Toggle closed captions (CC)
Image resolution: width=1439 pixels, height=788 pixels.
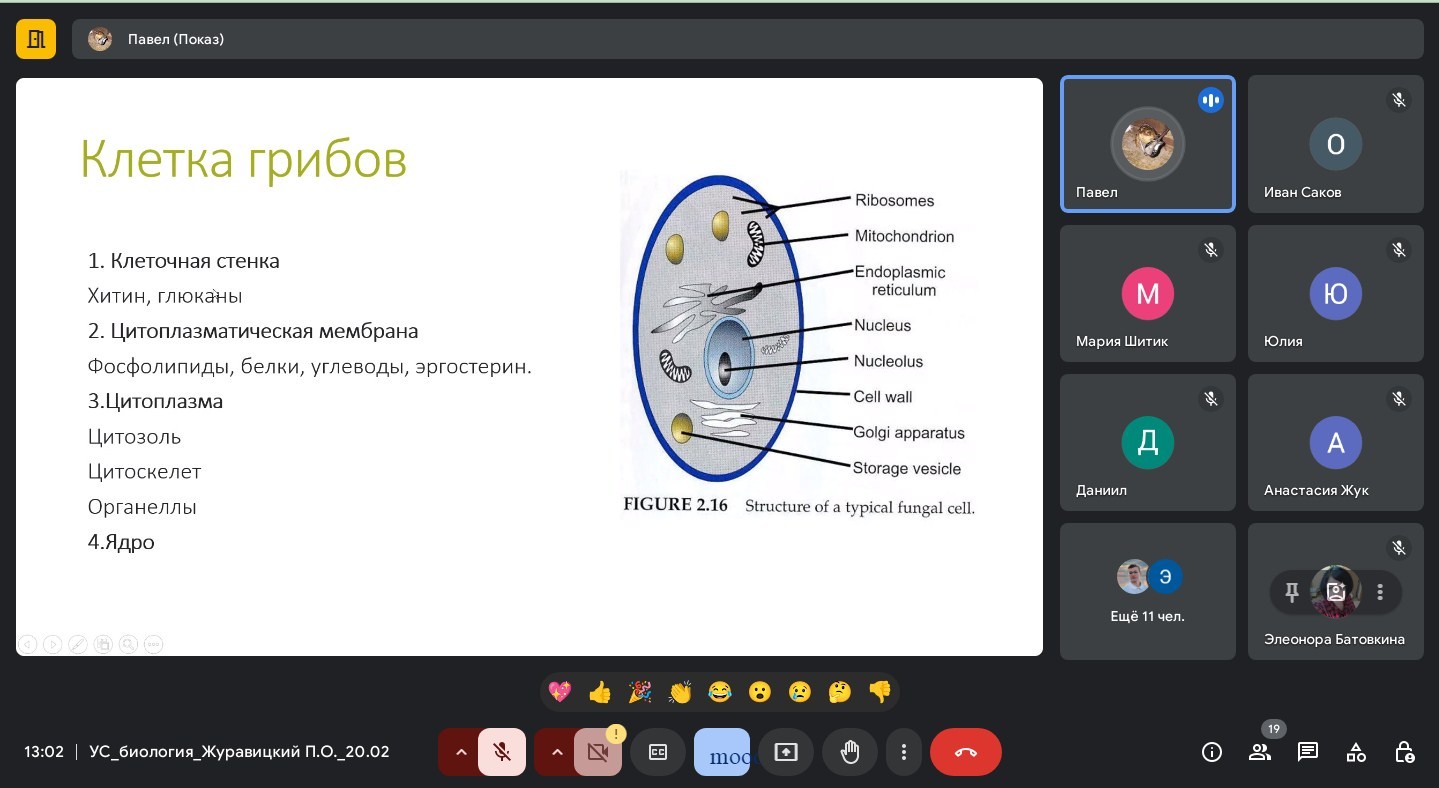tap(658, 752)
